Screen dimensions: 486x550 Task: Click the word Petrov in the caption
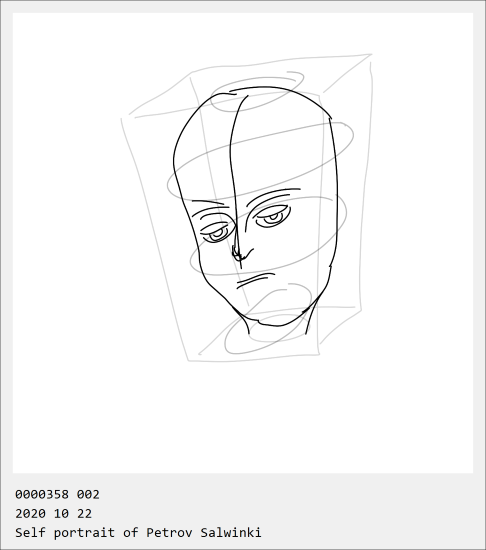tap(169, 532)
